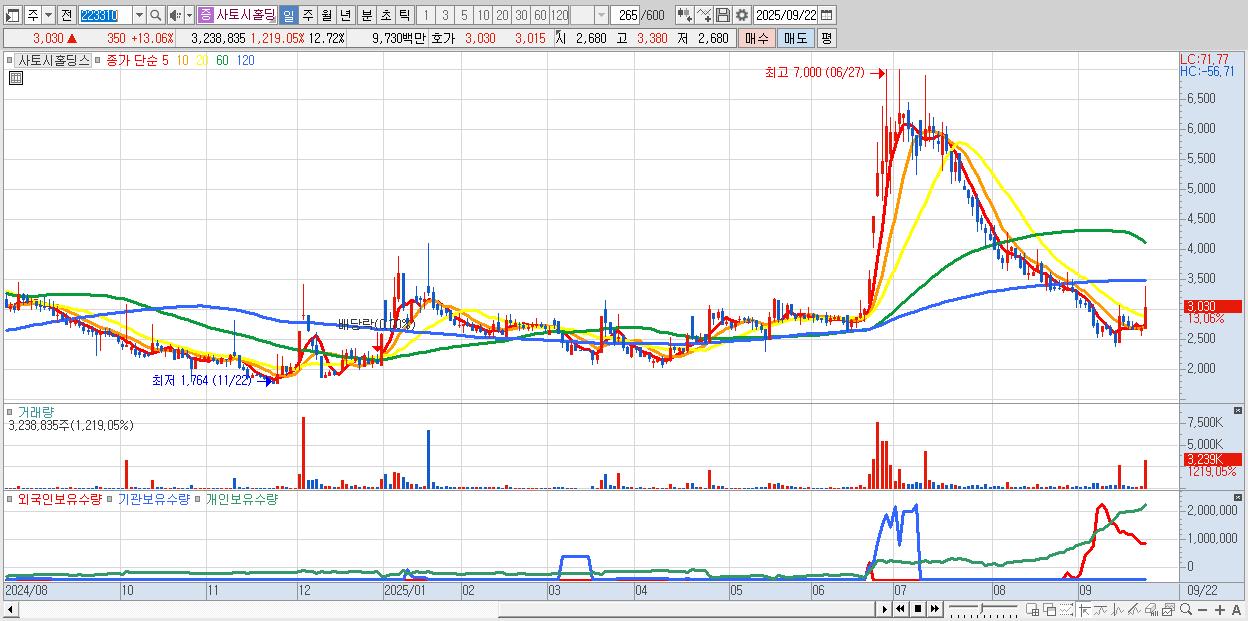Click the stop square button

click(918, 609)
